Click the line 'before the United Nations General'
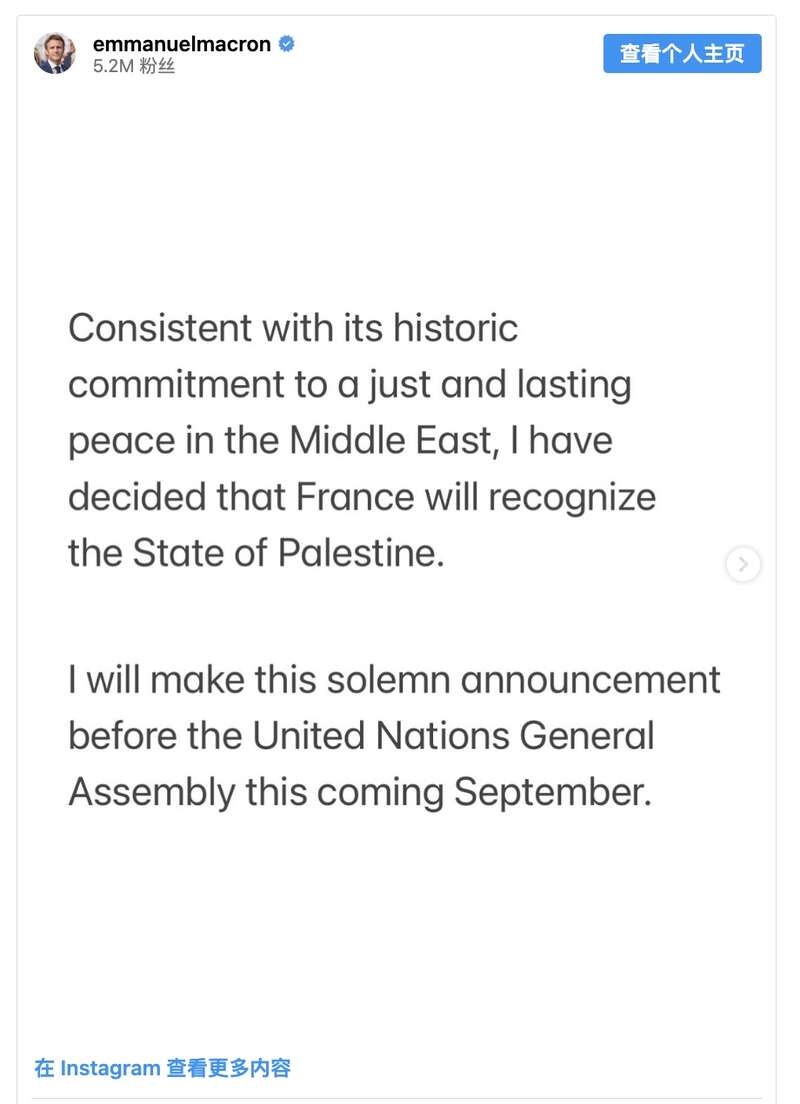Screen dimensions: 800x1104 [x=361, y=736]
